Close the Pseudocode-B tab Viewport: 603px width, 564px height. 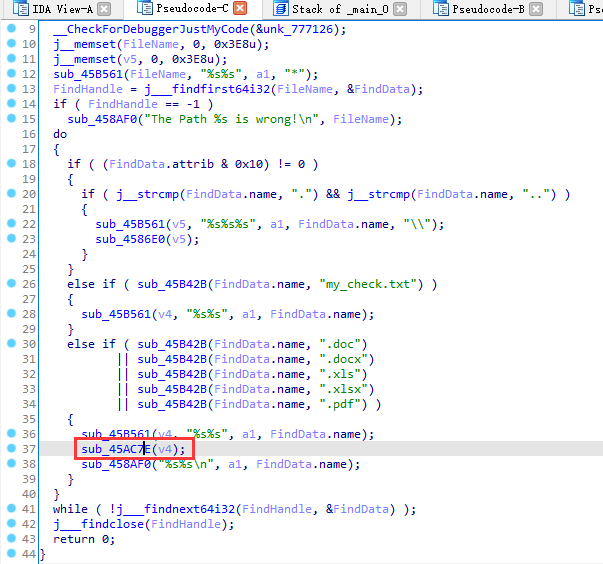pos(536,9)
